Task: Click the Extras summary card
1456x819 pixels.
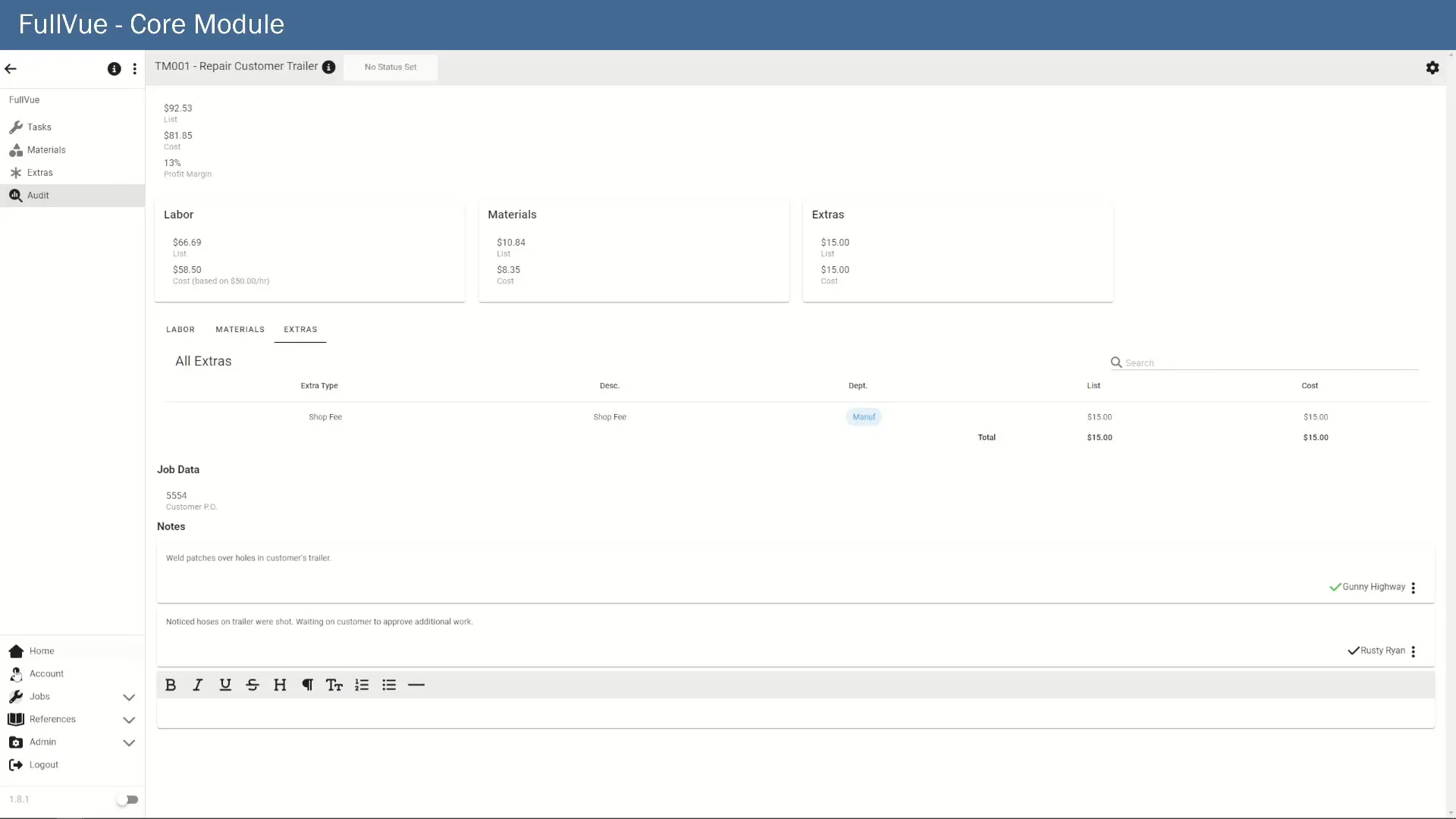Action: click(958, 251)
